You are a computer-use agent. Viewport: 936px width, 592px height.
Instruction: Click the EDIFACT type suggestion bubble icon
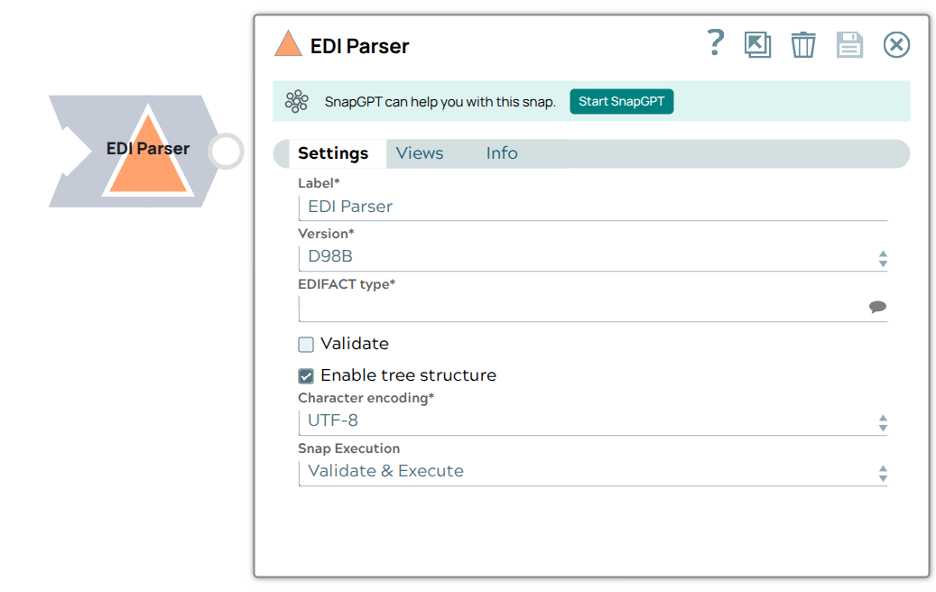(877, 307)
